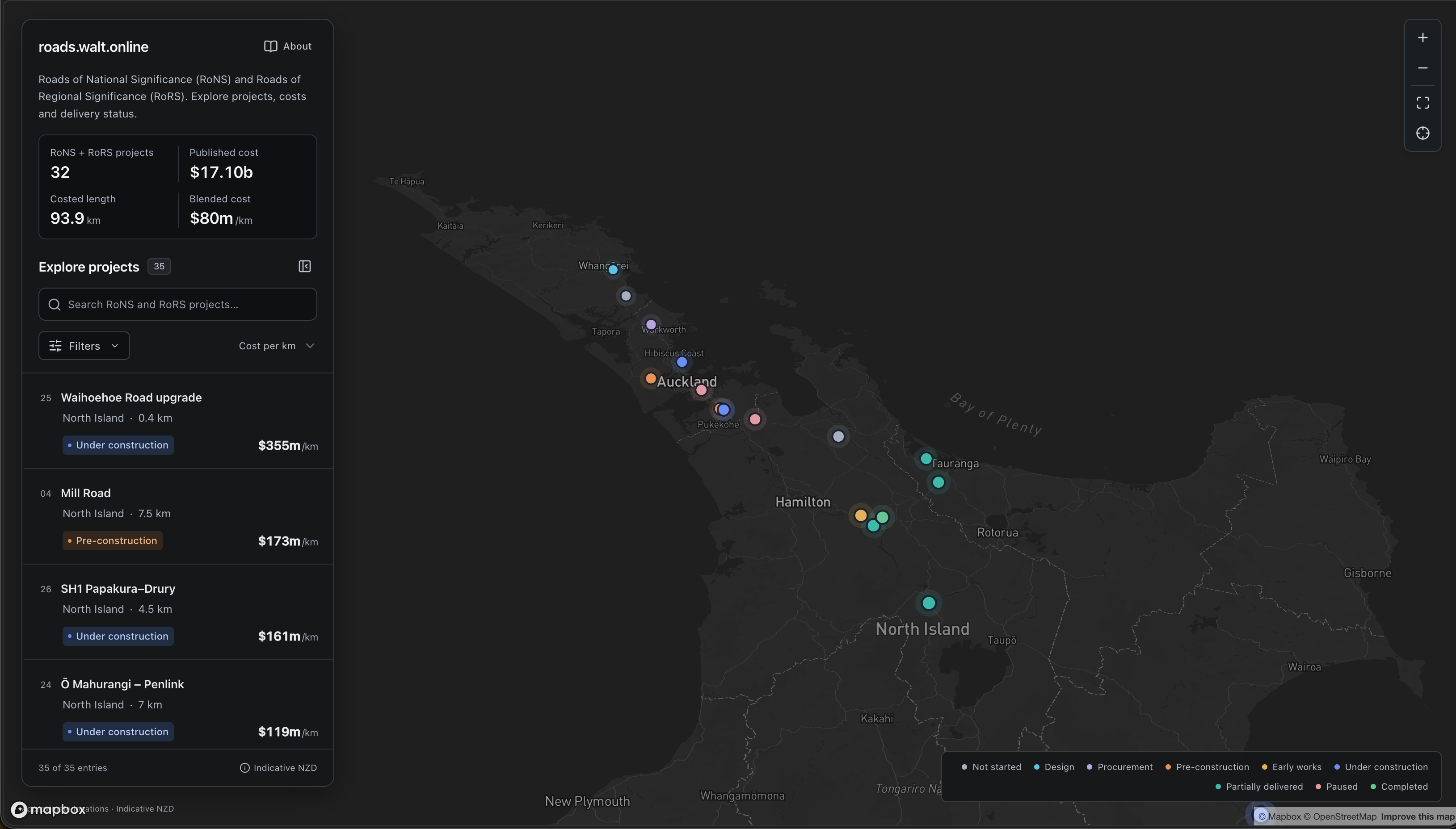This screenshot has width=1456, height=829.
Task: Click the pink paused marker below Auckland label
Action: [701, 390]
